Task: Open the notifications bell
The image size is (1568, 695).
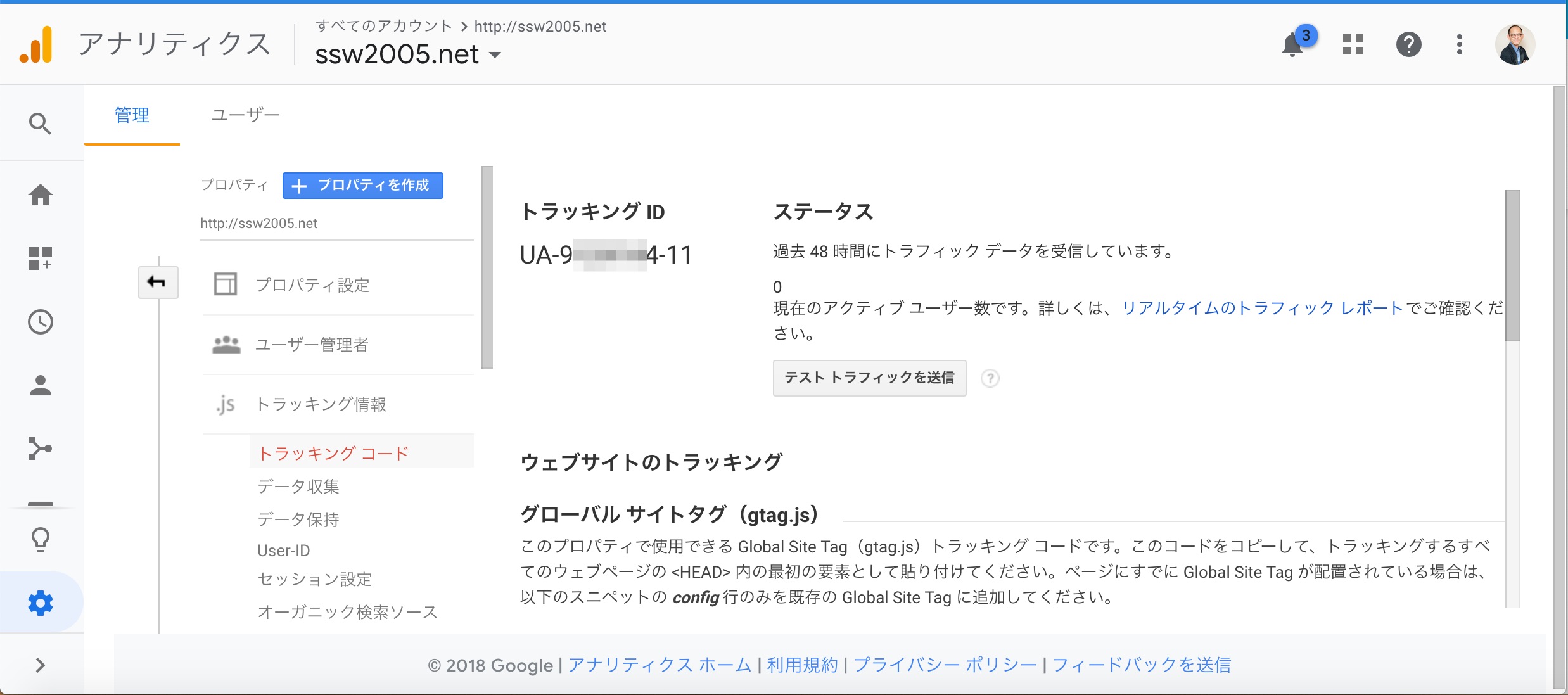Action: [1292, 45]
